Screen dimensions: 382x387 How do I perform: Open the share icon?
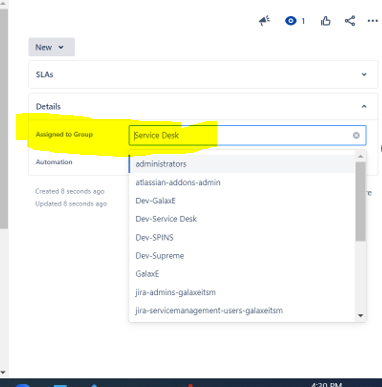[350, 21]
